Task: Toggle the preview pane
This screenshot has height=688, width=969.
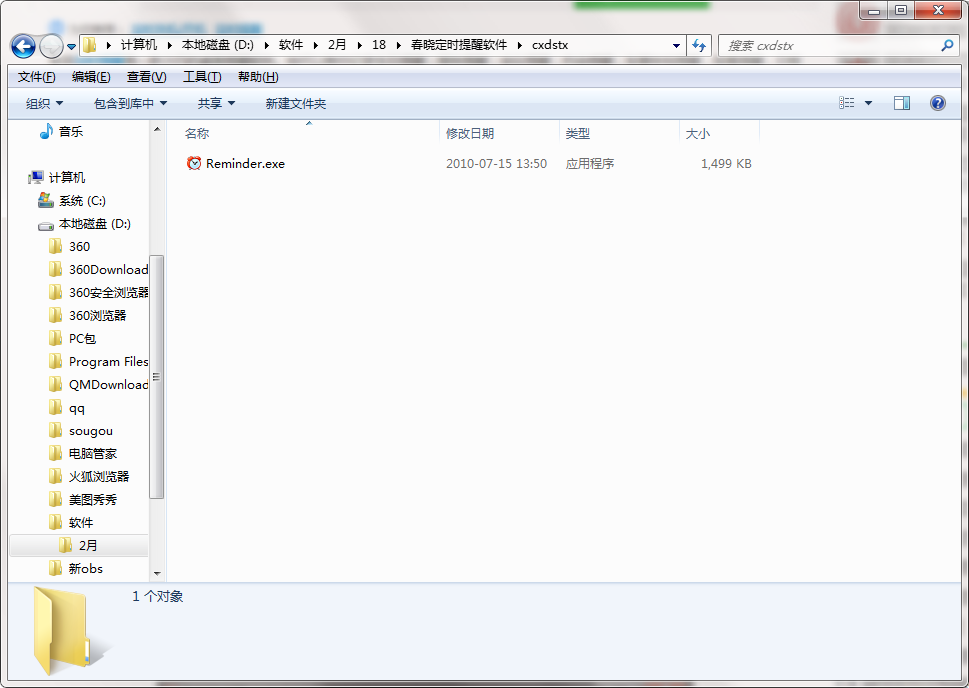Action: tap(902, 103)
